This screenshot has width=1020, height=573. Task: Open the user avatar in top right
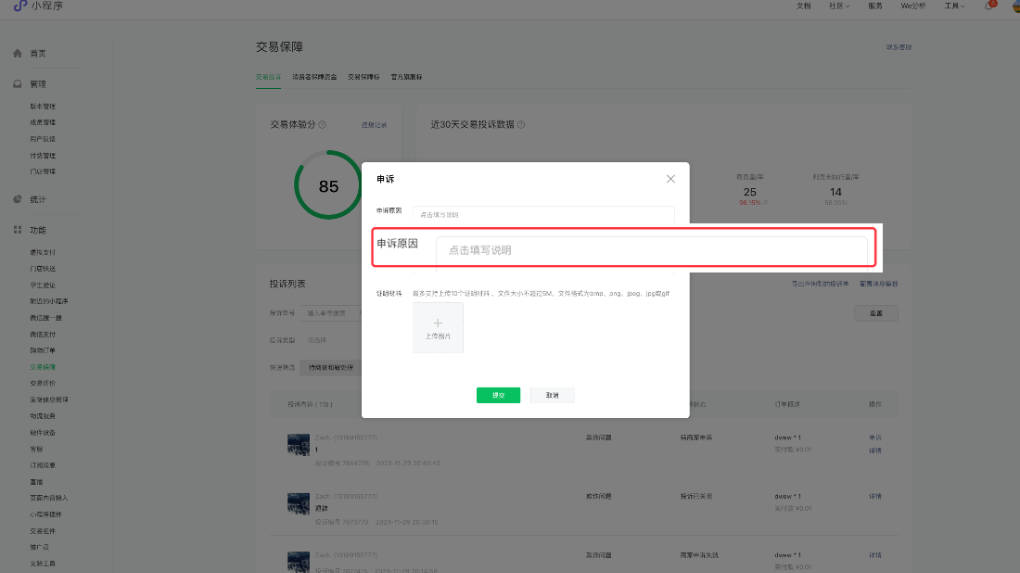(1014, 6)
